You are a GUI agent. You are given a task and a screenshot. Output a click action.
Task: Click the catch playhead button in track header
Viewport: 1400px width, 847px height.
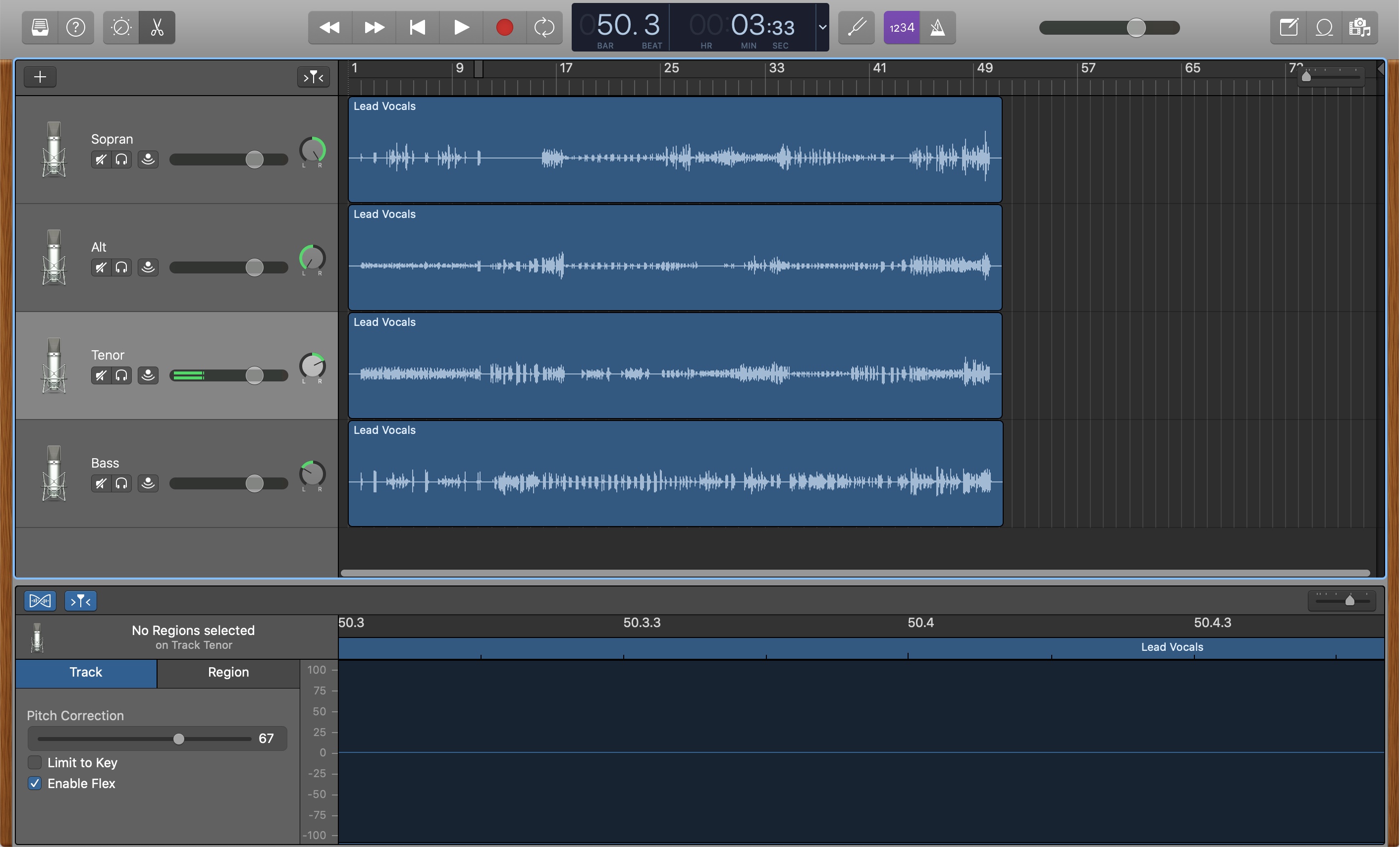point(313,77)
